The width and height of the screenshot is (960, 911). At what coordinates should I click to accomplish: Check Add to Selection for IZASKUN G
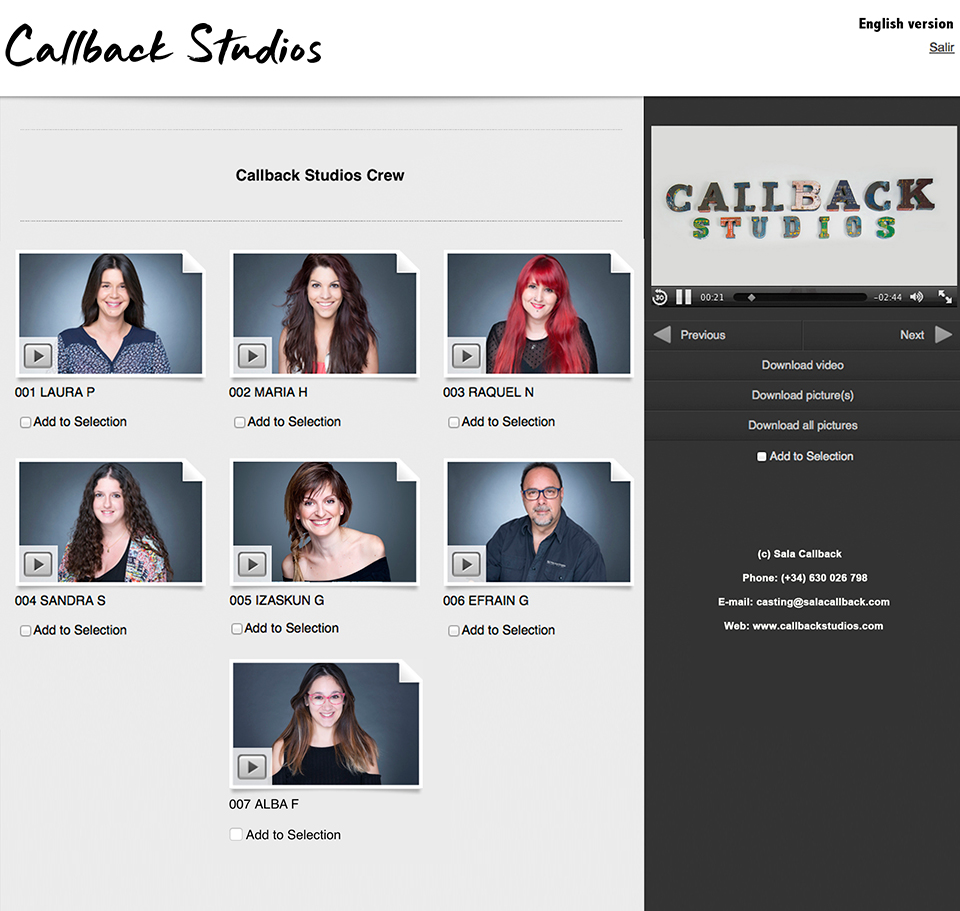(236, 629)
